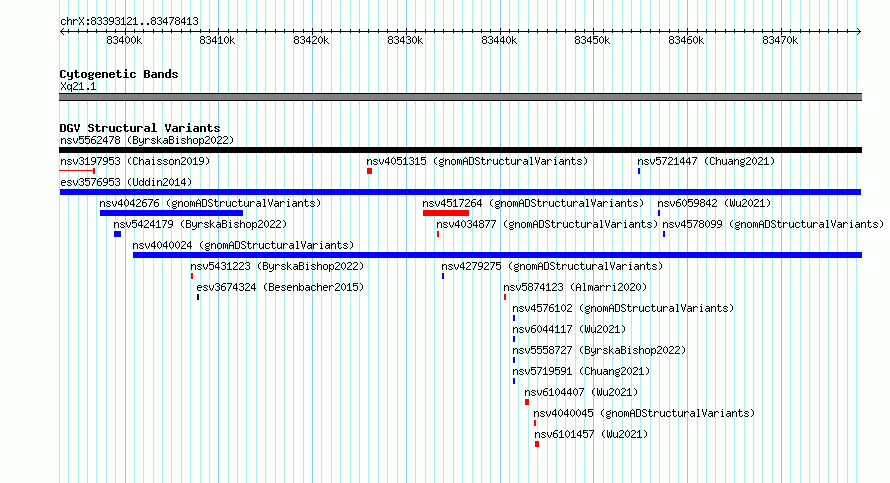Click the 83460k ruler tick label
The image size is (890, 483).
[686, 40]
